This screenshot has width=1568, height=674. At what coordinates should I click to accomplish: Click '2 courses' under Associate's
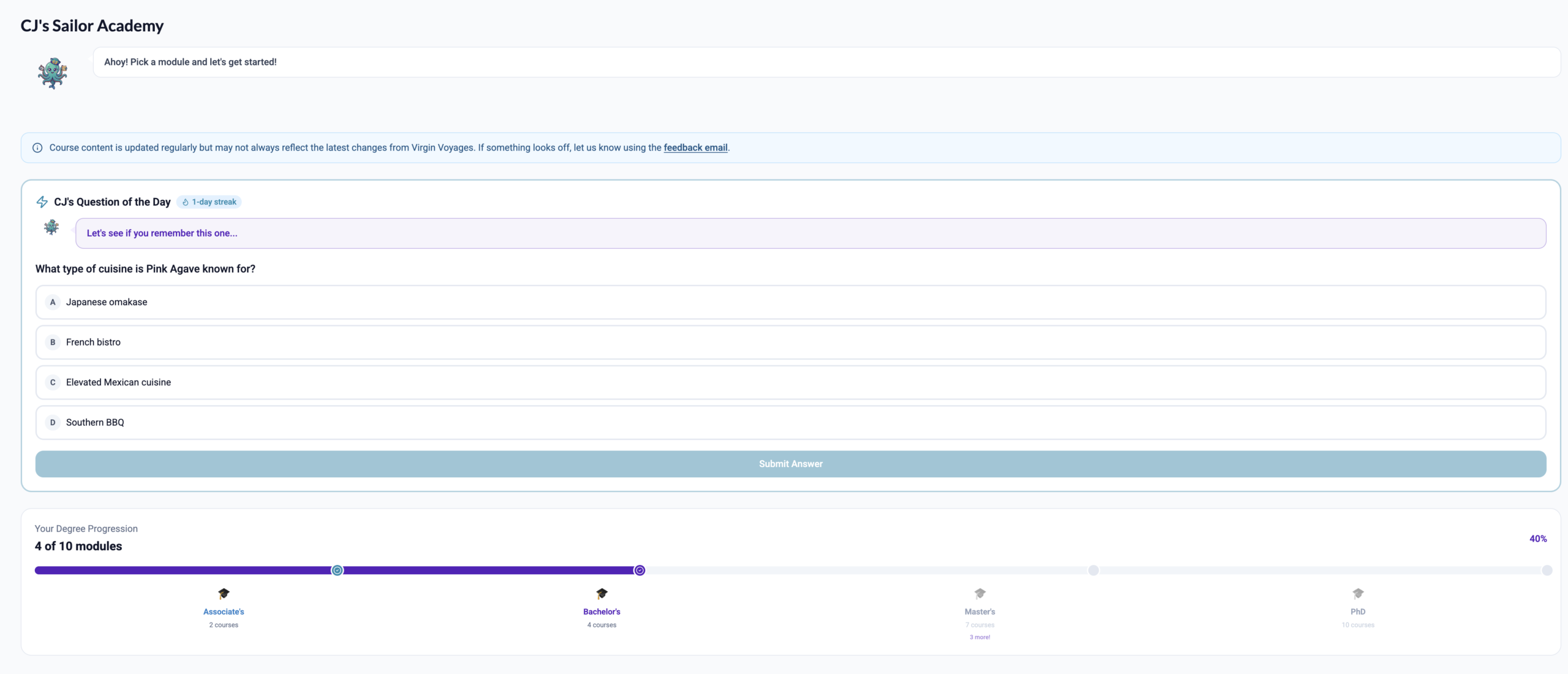tap(224, 625)
